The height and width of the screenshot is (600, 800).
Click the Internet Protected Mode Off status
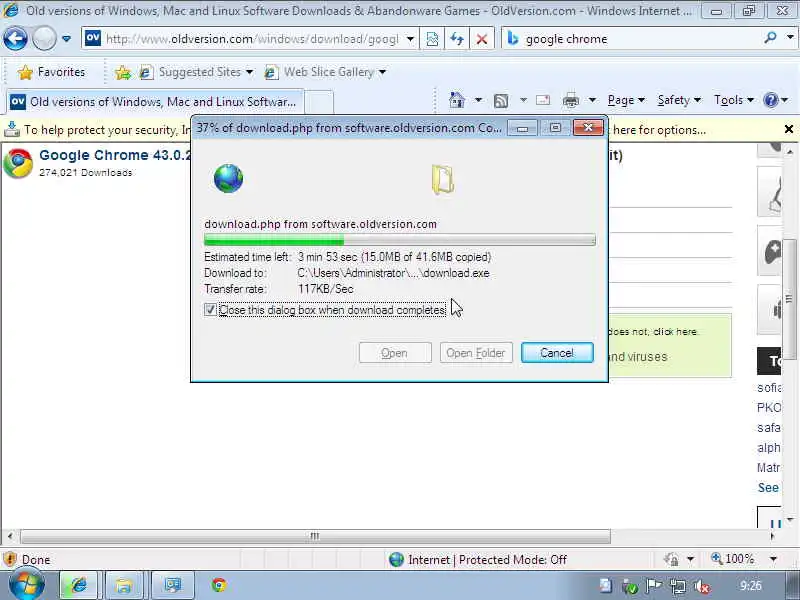coord(478,560)
